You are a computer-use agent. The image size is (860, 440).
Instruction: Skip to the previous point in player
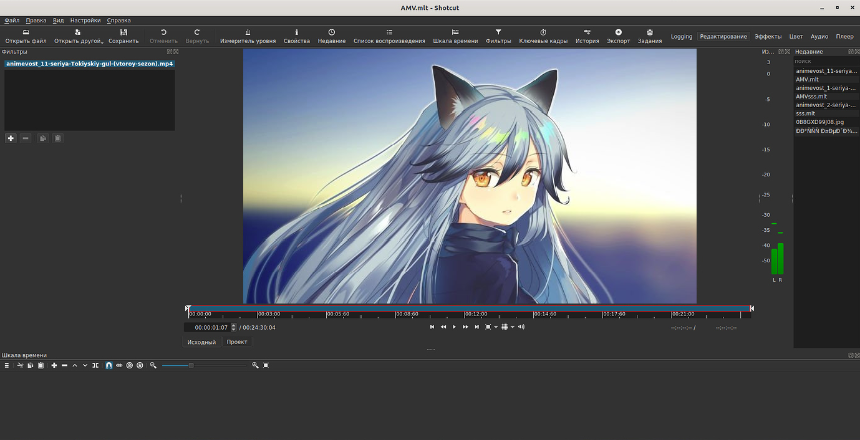432,327
